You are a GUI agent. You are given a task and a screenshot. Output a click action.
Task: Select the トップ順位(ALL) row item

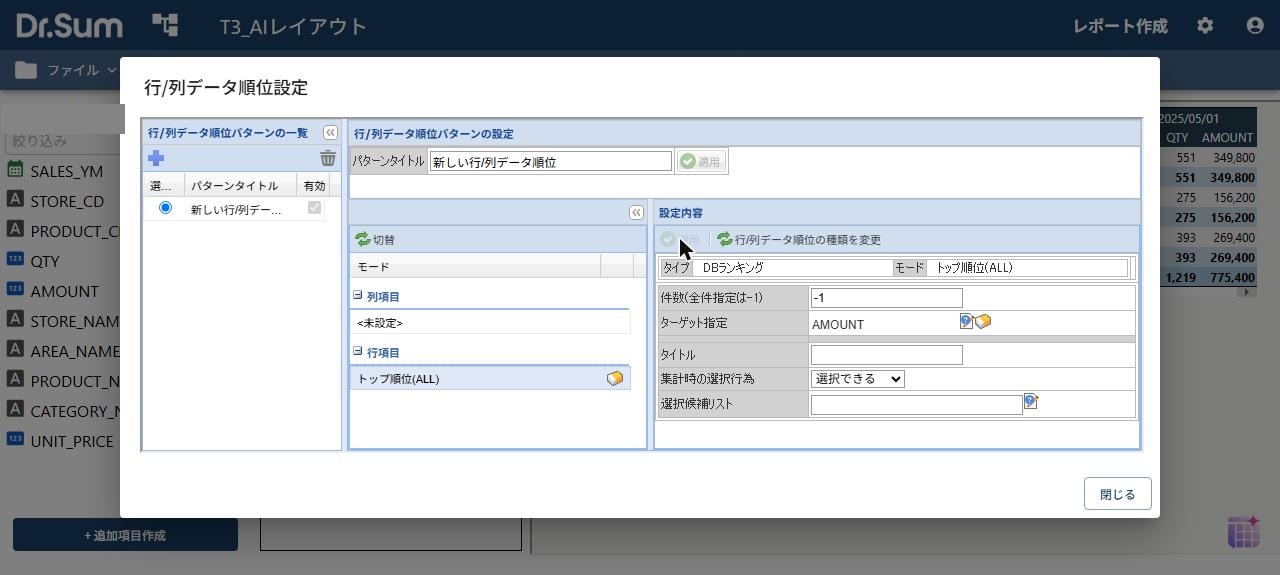[x=490, y=379]
